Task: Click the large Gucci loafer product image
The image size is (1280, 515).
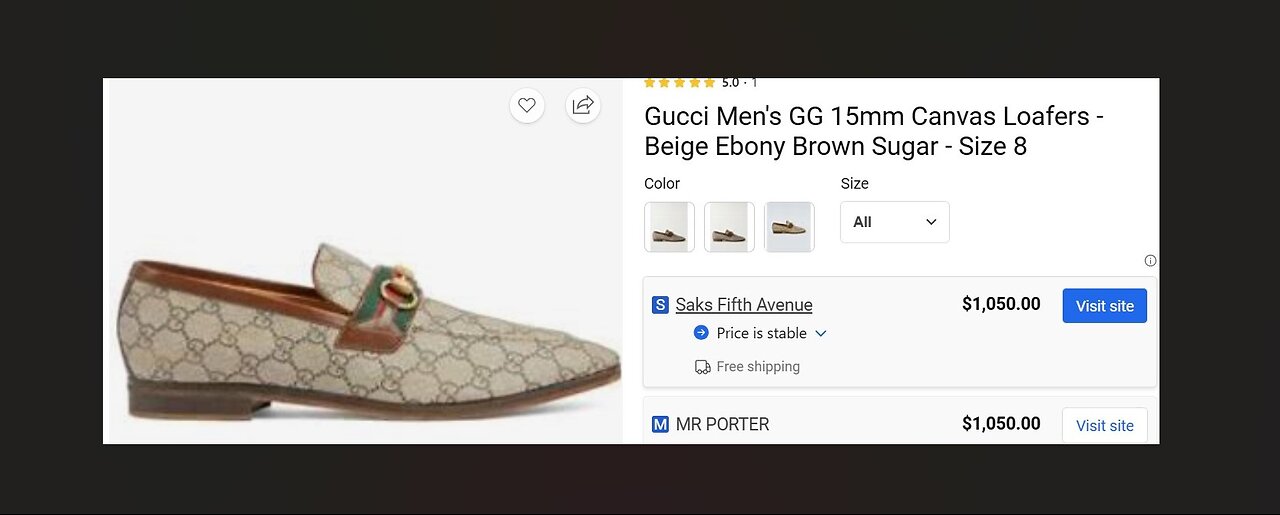Action: coord(370,330)
